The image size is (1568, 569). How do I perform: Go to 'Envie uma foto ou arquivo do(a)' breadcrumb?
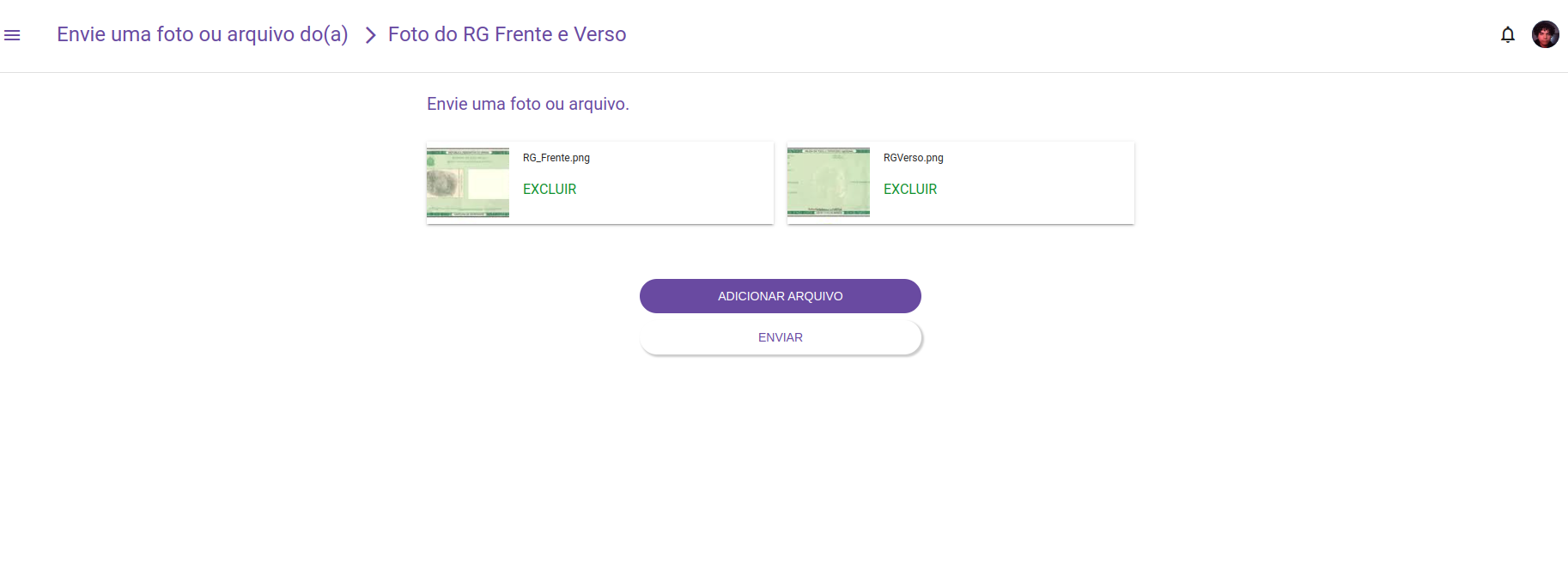[203, 34]
